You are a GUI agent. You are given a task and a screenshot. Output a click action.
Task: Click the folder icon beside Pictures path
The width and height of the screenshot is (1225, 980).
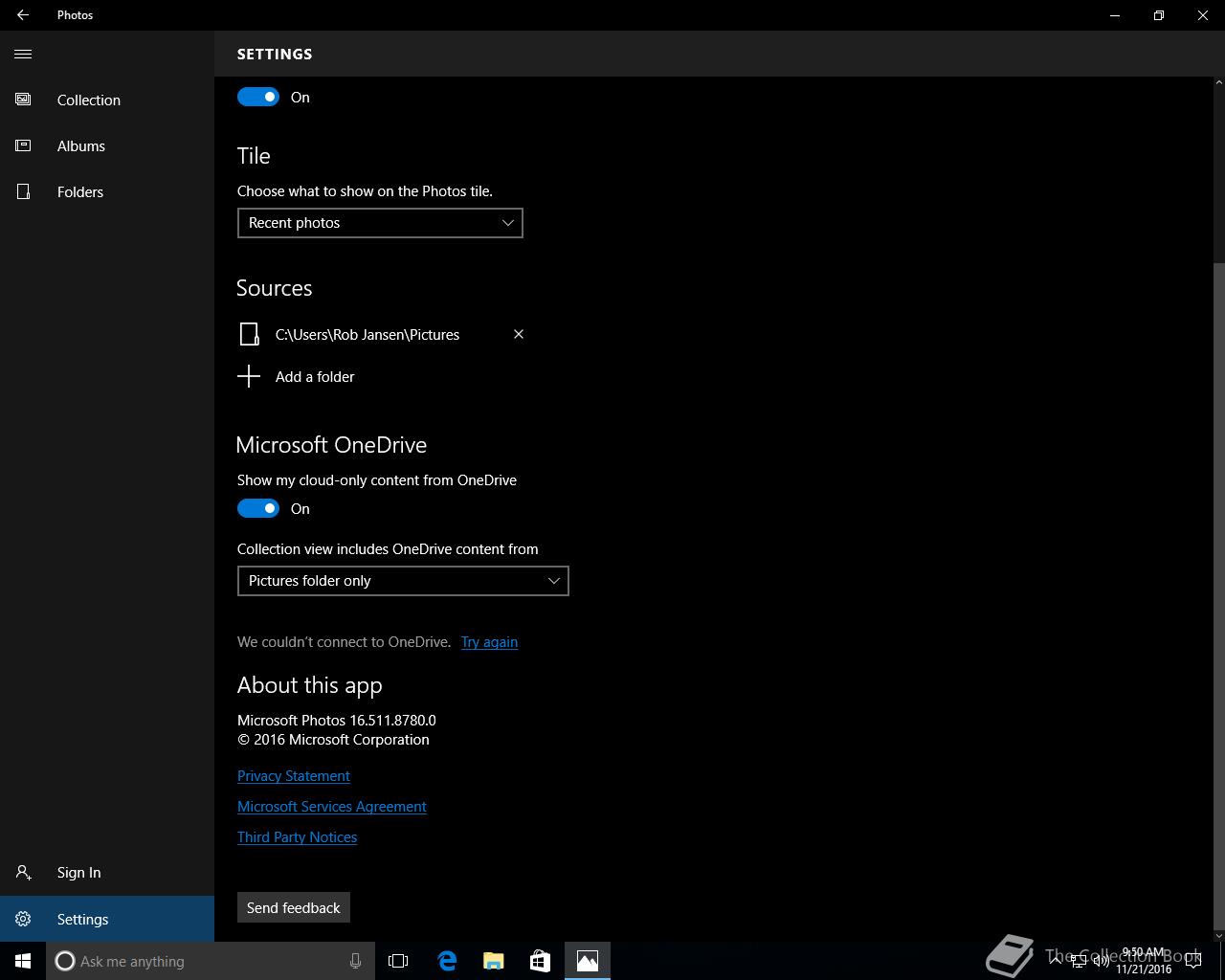tap(249, 334)
